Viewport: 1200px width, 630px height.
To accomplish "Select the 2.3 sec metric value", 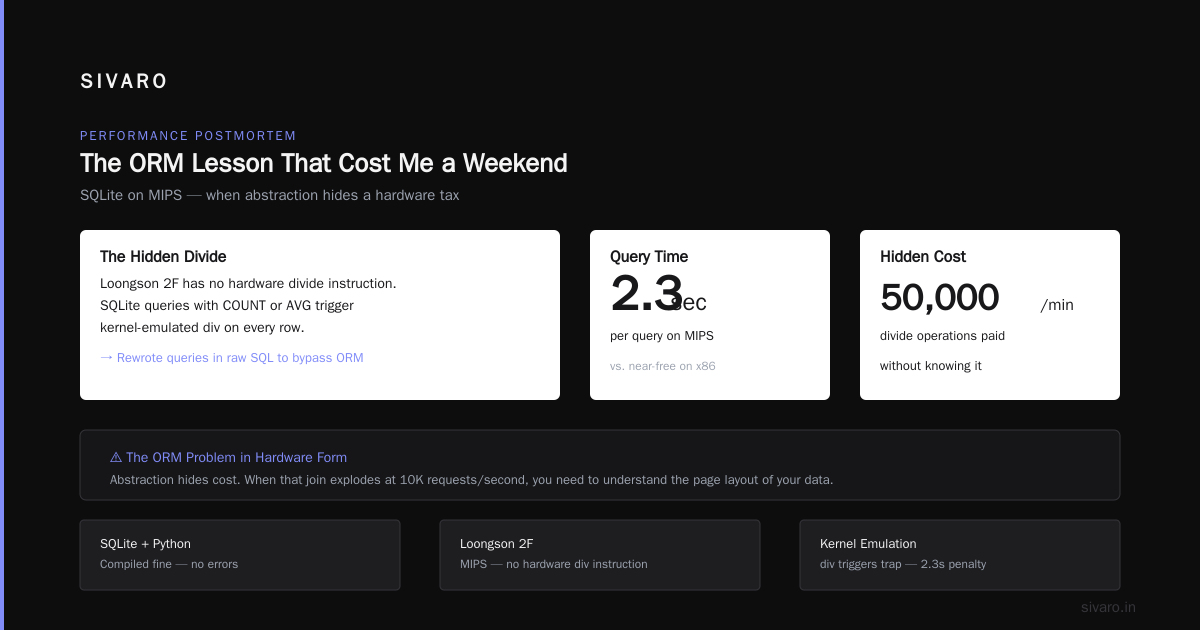I will tap(658, 297).
